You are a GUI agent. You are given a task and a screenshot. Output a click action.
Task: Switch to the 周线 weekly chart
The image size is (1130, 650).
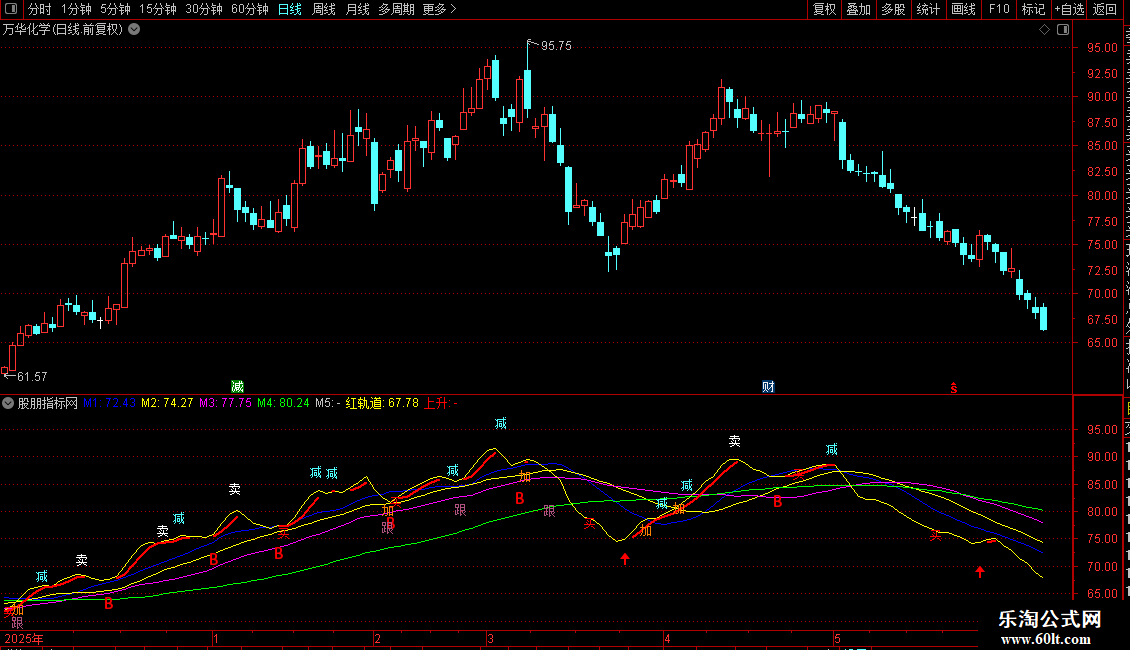coord(324,9)
